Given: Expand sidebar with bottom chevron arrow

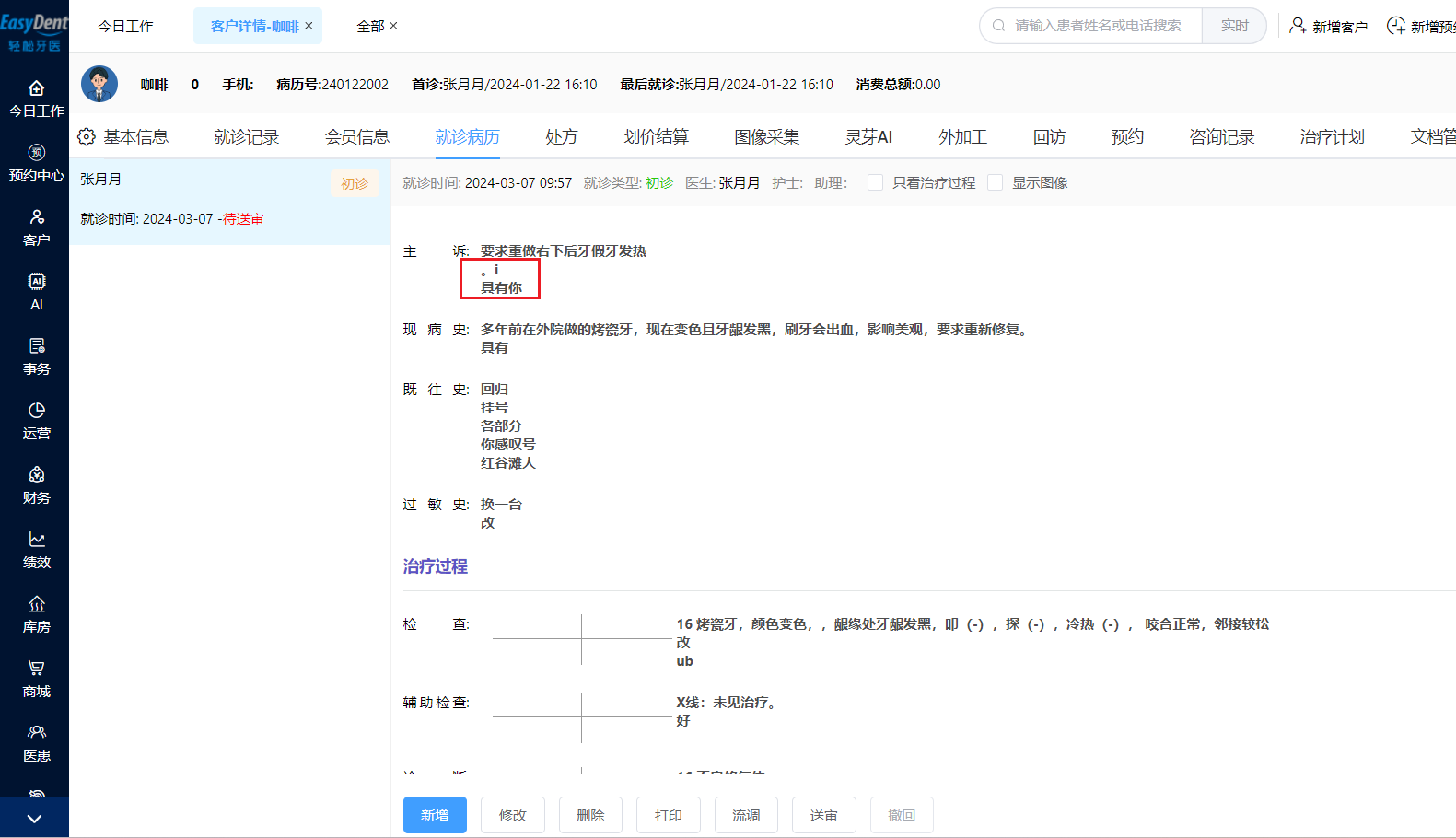Looking at the screenshot, I should (34, 818).
